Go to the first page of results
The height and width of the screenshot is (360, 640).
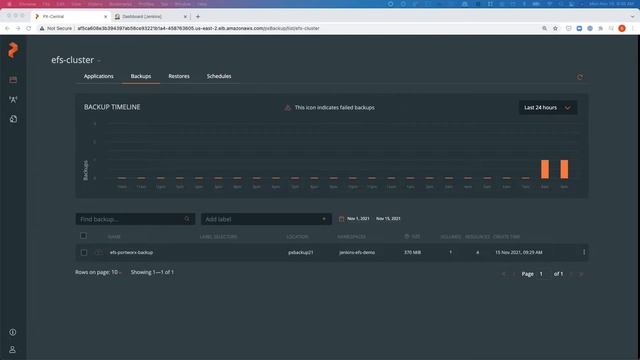(x=504, y=274)
